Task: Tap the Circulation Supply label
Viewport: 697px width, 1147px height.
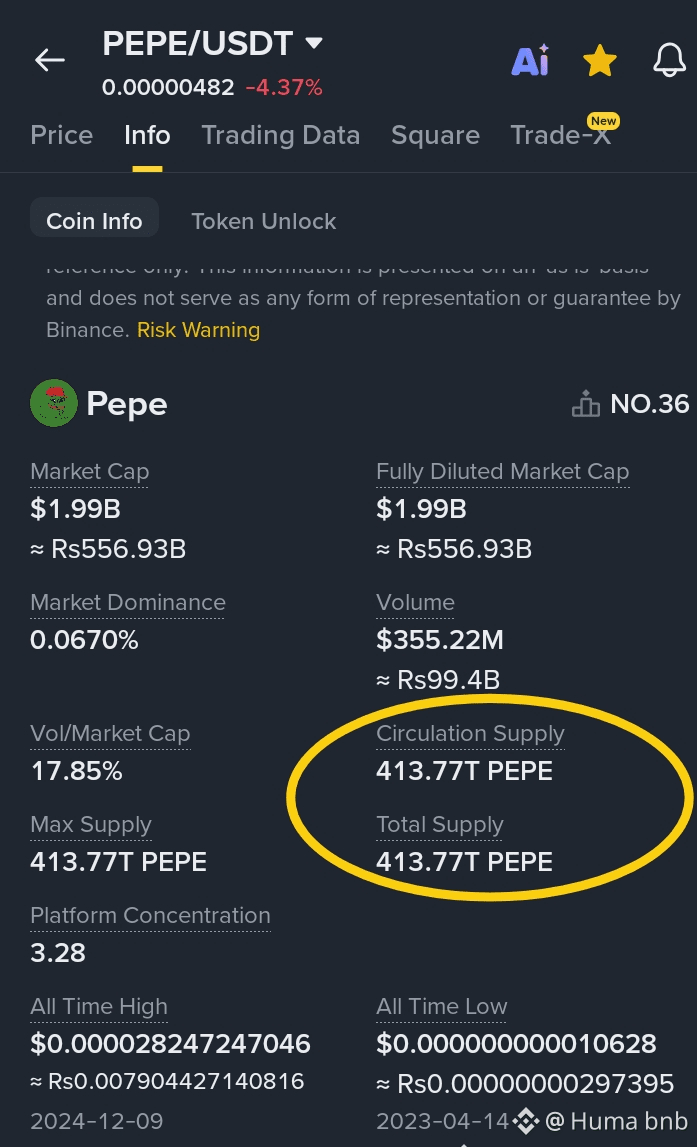Action: click(x=470, y=734)
